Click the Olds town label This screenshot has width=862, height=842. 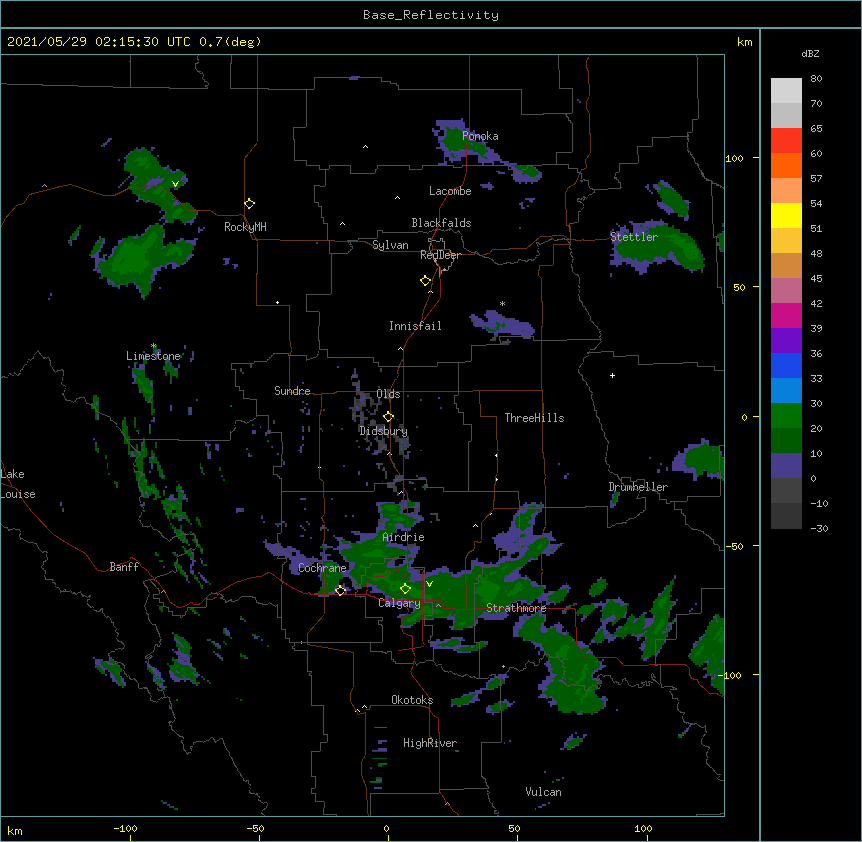click(388, 394)
